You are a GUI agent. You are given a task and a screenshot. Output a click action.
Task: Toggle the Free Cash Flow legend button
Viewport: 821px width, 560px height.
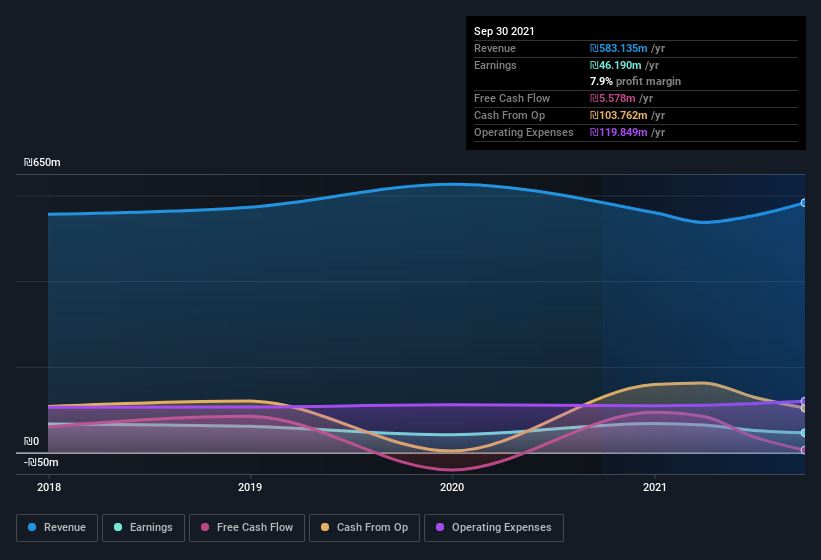tap(247, 528)
